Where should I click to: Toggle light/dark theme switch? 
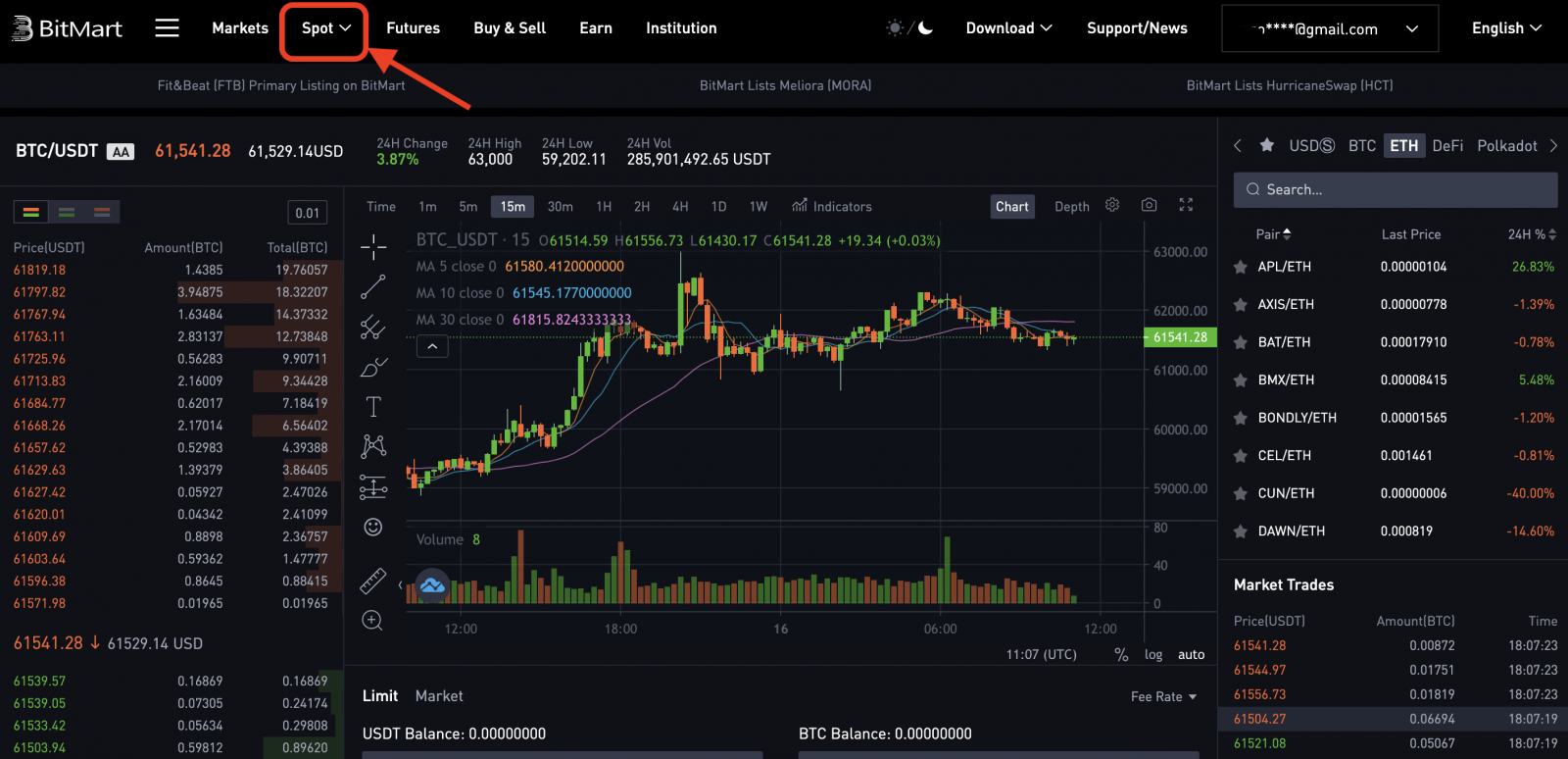[909, 28]
